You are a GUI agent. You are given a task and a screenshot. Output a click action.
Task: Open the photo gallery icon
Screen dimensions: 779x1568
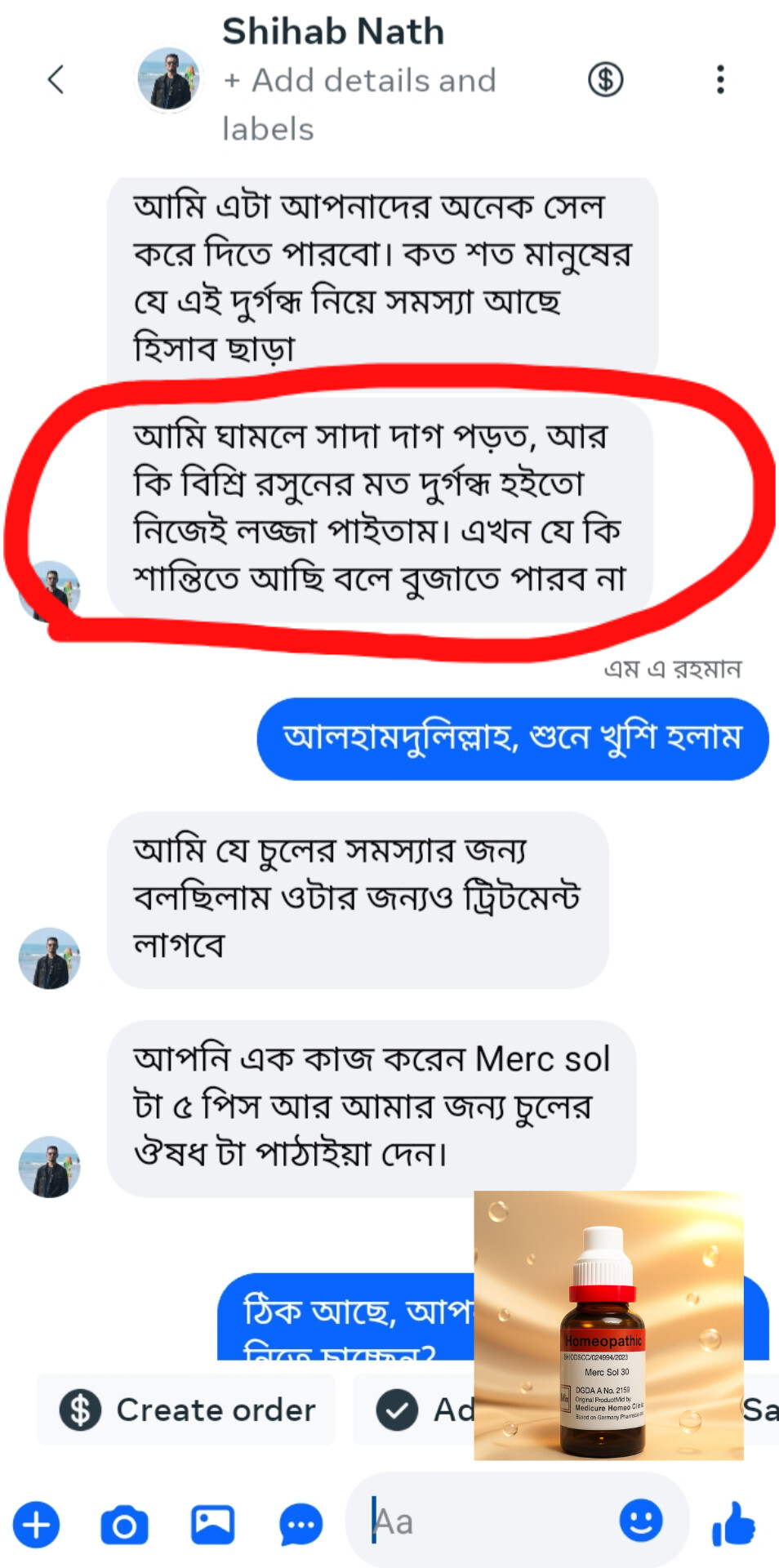point(212,1524)
